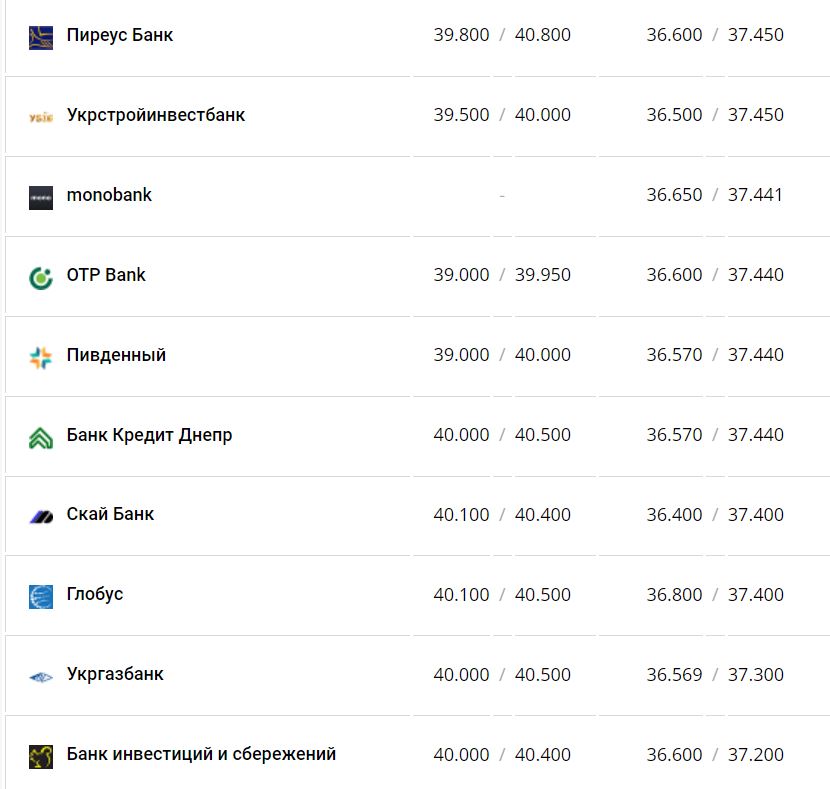The width and height of the screenshot is (830, 789).
Task: Click the Укргазбанк logo icon
Action: tap(41, 677)
